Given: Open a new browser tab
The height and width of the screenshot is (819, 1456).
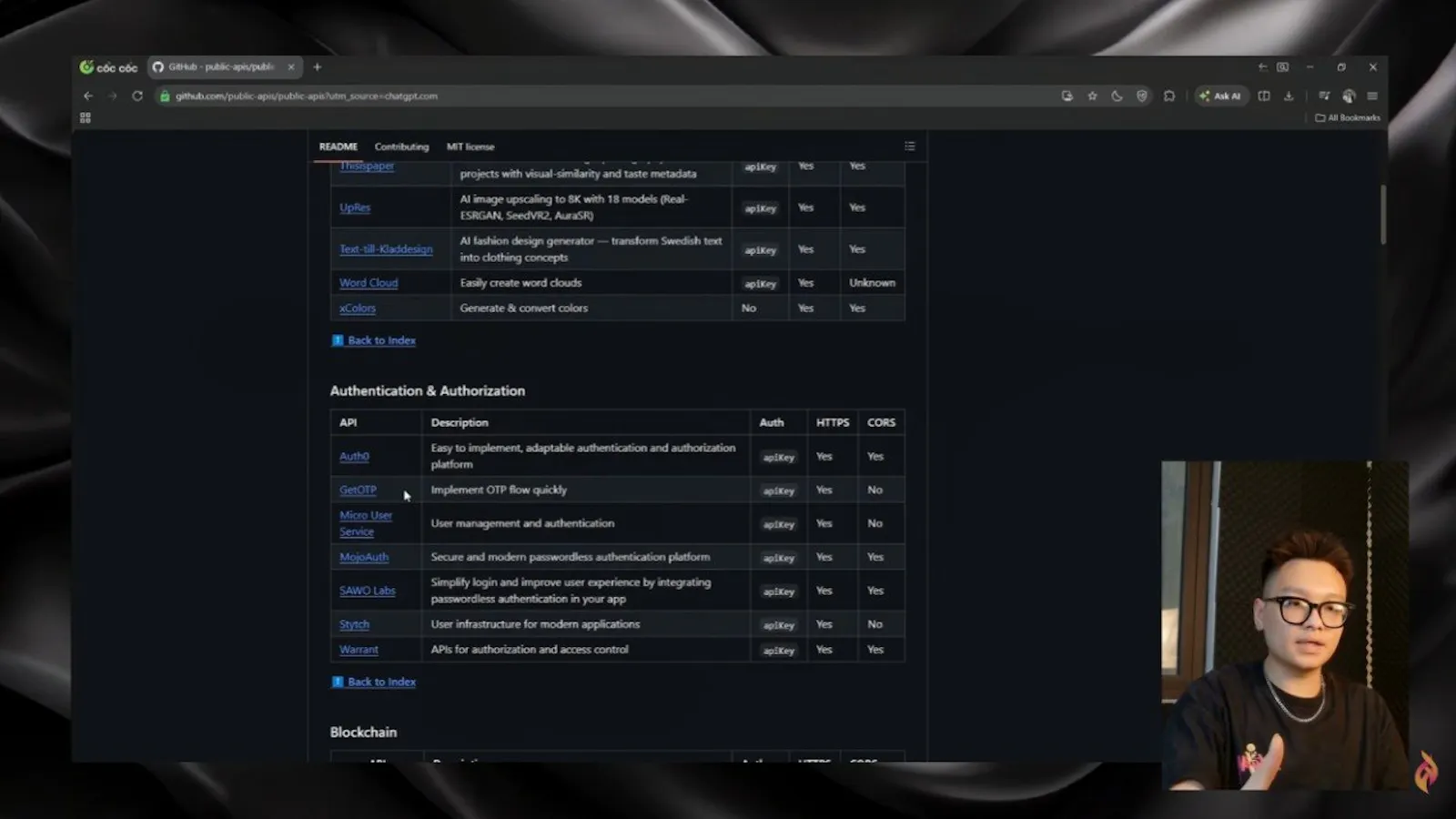Looking at the screenshot, I should 317,67.
